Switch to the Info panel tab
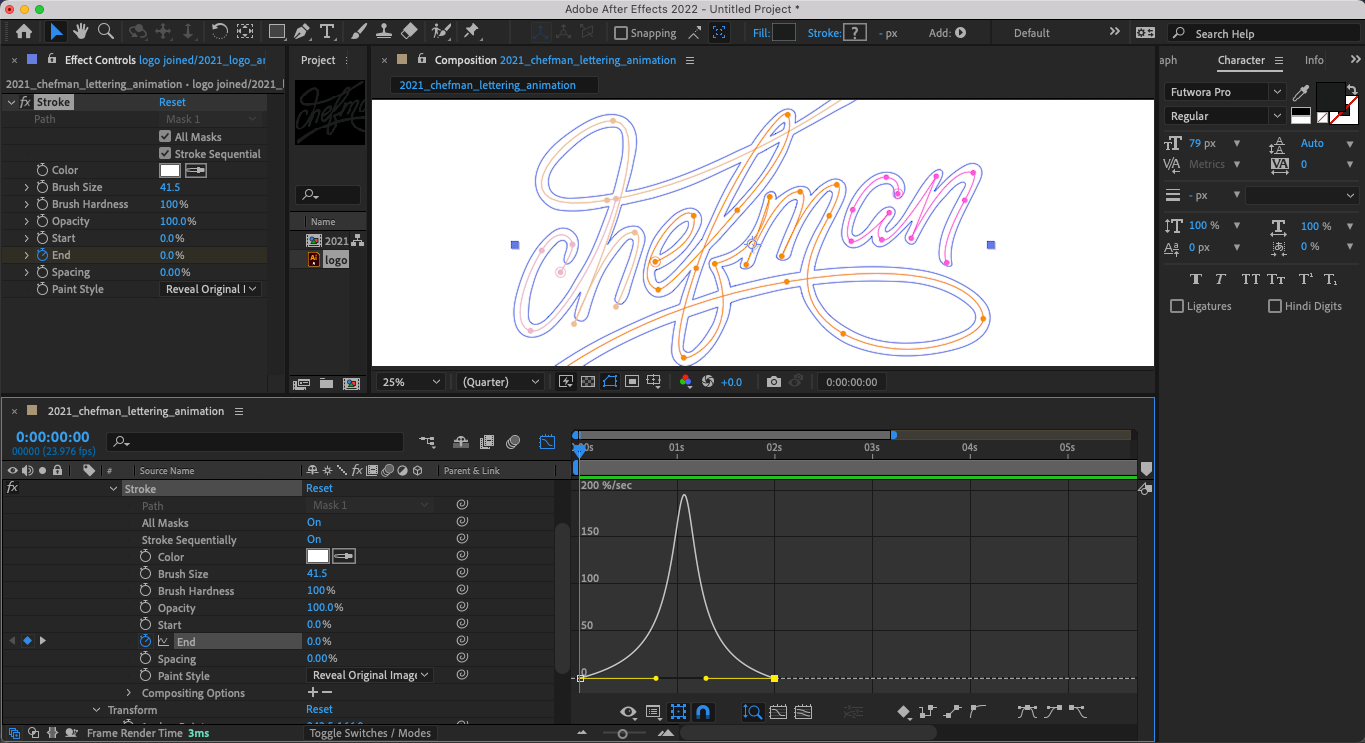1365x743 pixels. click(x=1314, y=60)
